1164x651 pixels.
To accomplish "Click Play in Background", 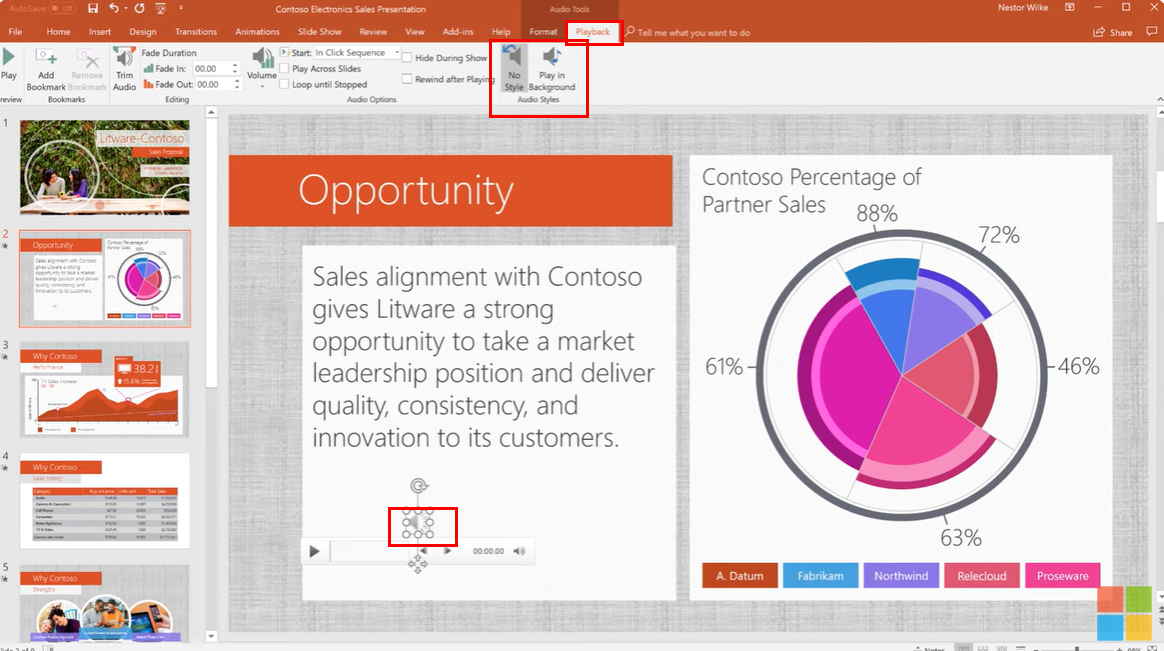I will [x=552, y=68].
